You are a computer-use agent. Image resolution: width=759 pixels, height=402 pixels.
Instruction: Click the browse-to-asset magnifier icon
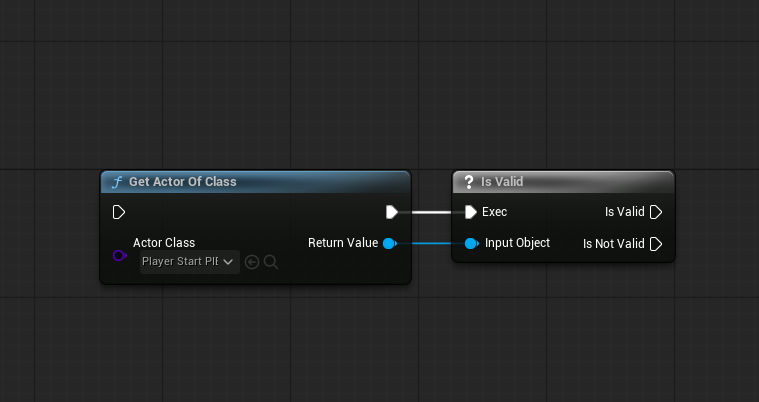tap(271, 262)
